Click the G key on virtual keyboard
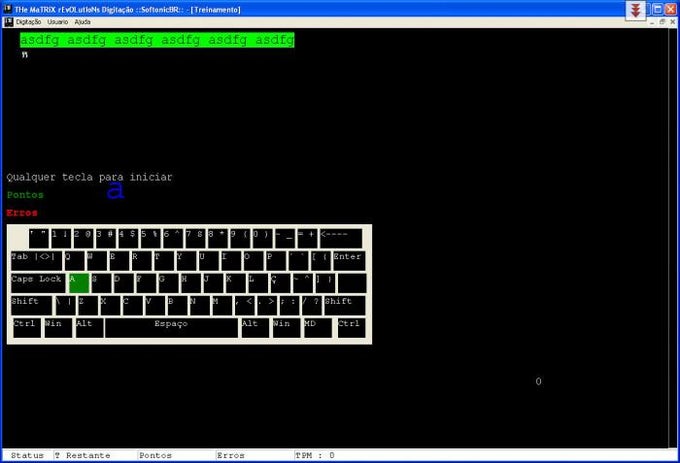Screen dimensions: 680x463 (169, 283)
